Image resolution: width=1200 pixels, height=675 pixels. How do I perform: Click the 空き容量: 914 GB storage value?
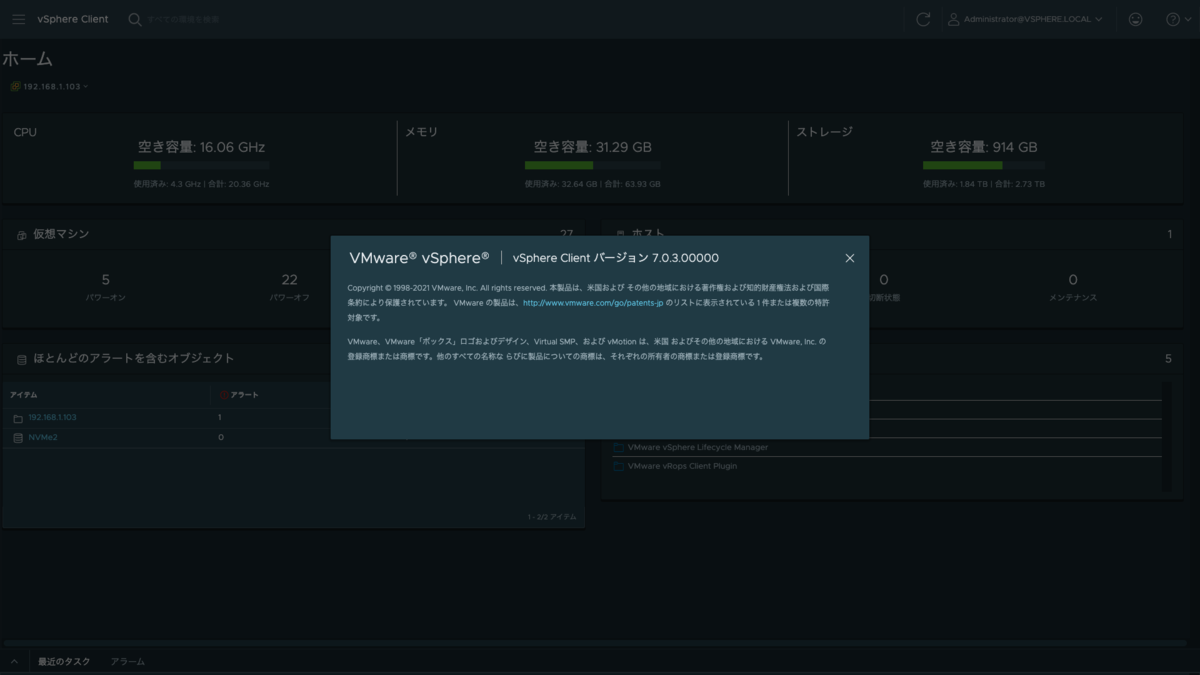click(x=984, y=147)
